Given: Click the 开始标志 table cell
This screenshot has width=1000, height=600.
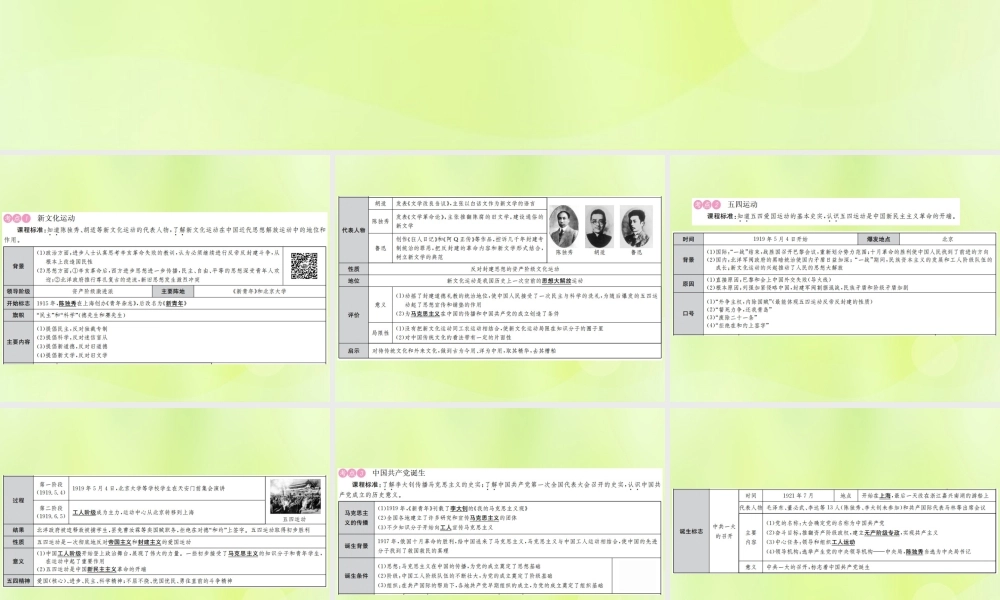Looking at the screenshot, I should tap(18, 304).
